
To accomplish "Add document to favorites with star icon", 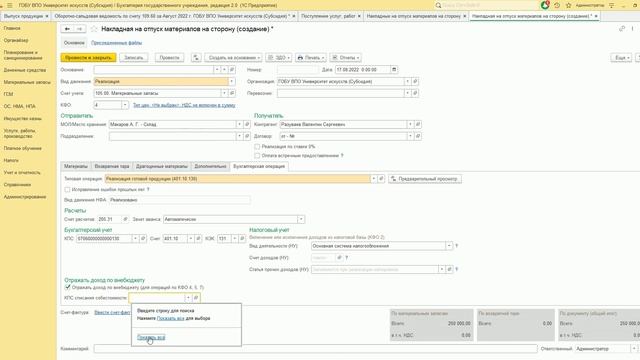I will 94,29.
